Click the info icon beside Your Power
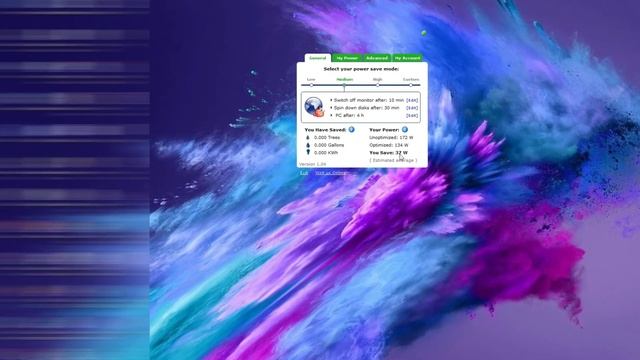 (404, 129)
